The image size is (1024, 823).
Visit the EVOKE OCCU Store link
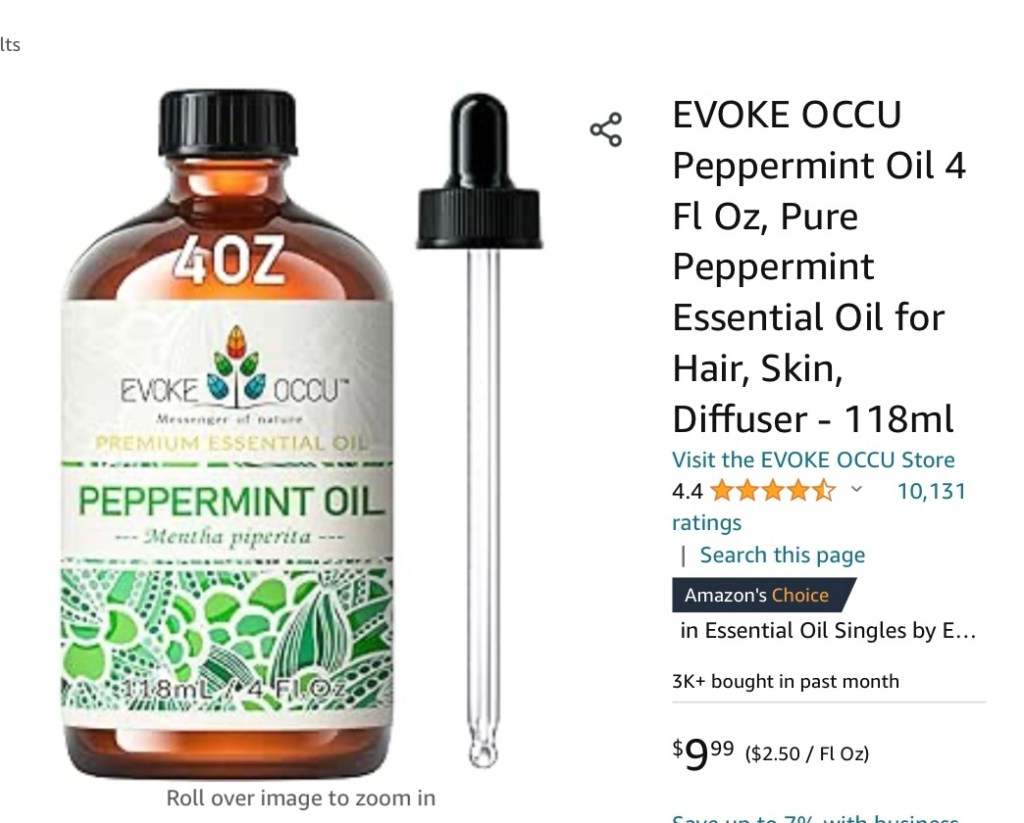(x=813, y=460)
